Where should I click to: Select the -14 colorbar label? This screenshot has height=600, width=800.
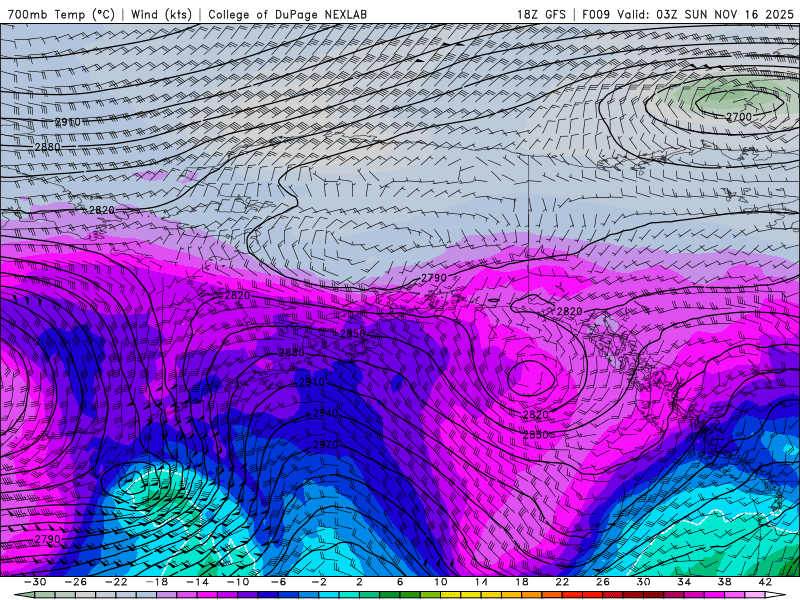pyautogui.click(x=197, y=582)
